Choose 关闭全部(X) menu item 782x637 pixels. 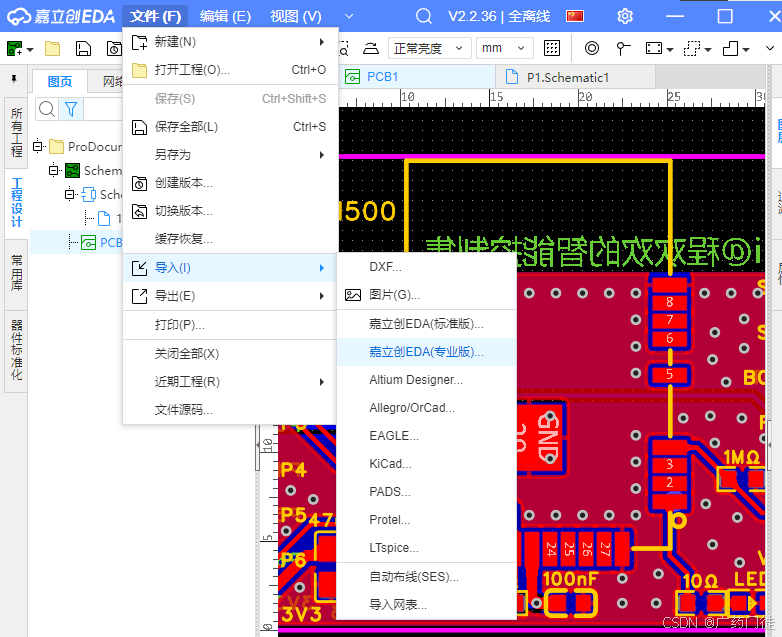(x=230, y=354)
